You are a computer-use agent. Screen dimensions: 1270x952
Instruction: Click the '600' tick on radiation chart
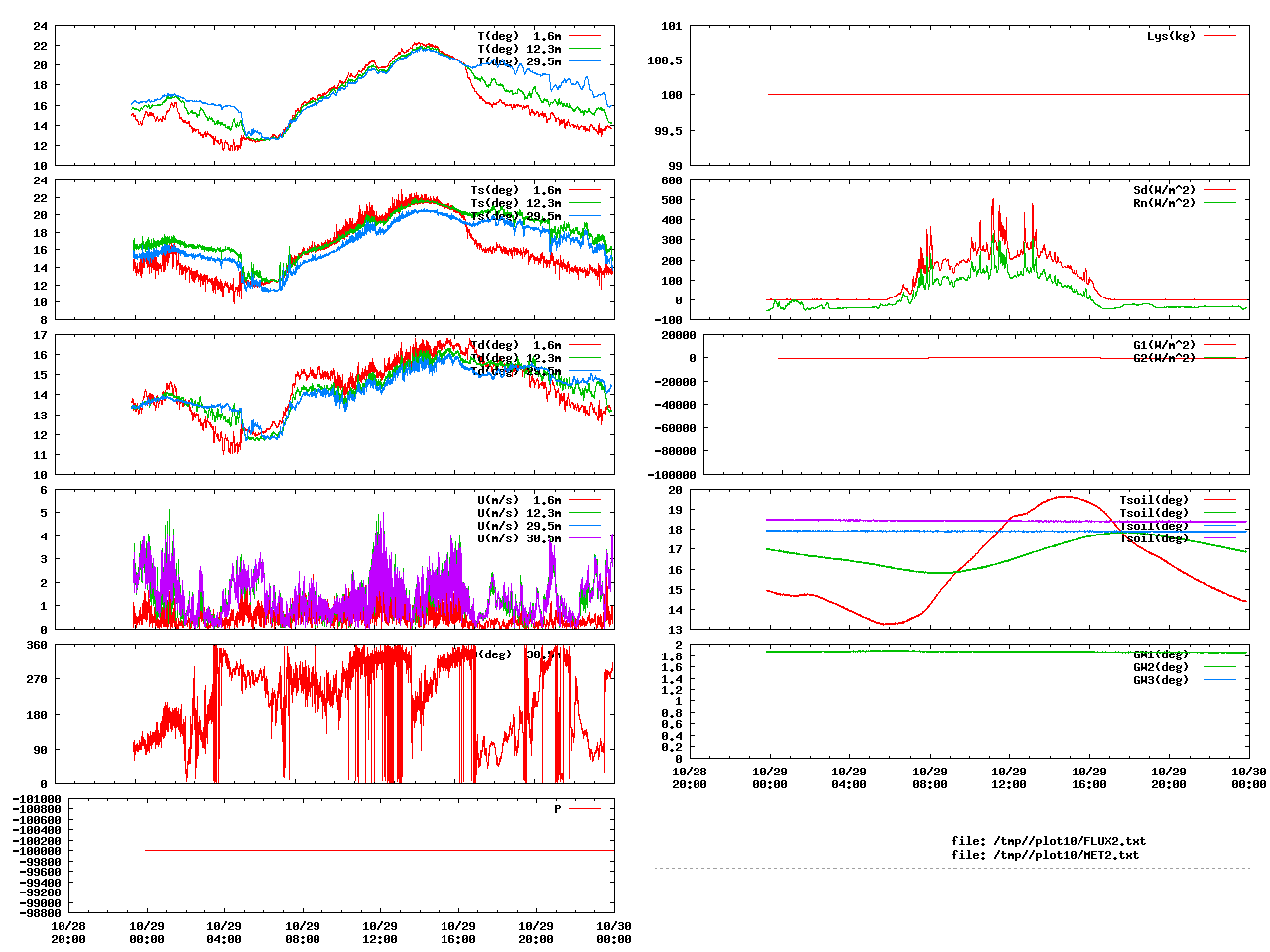(672, 180)
